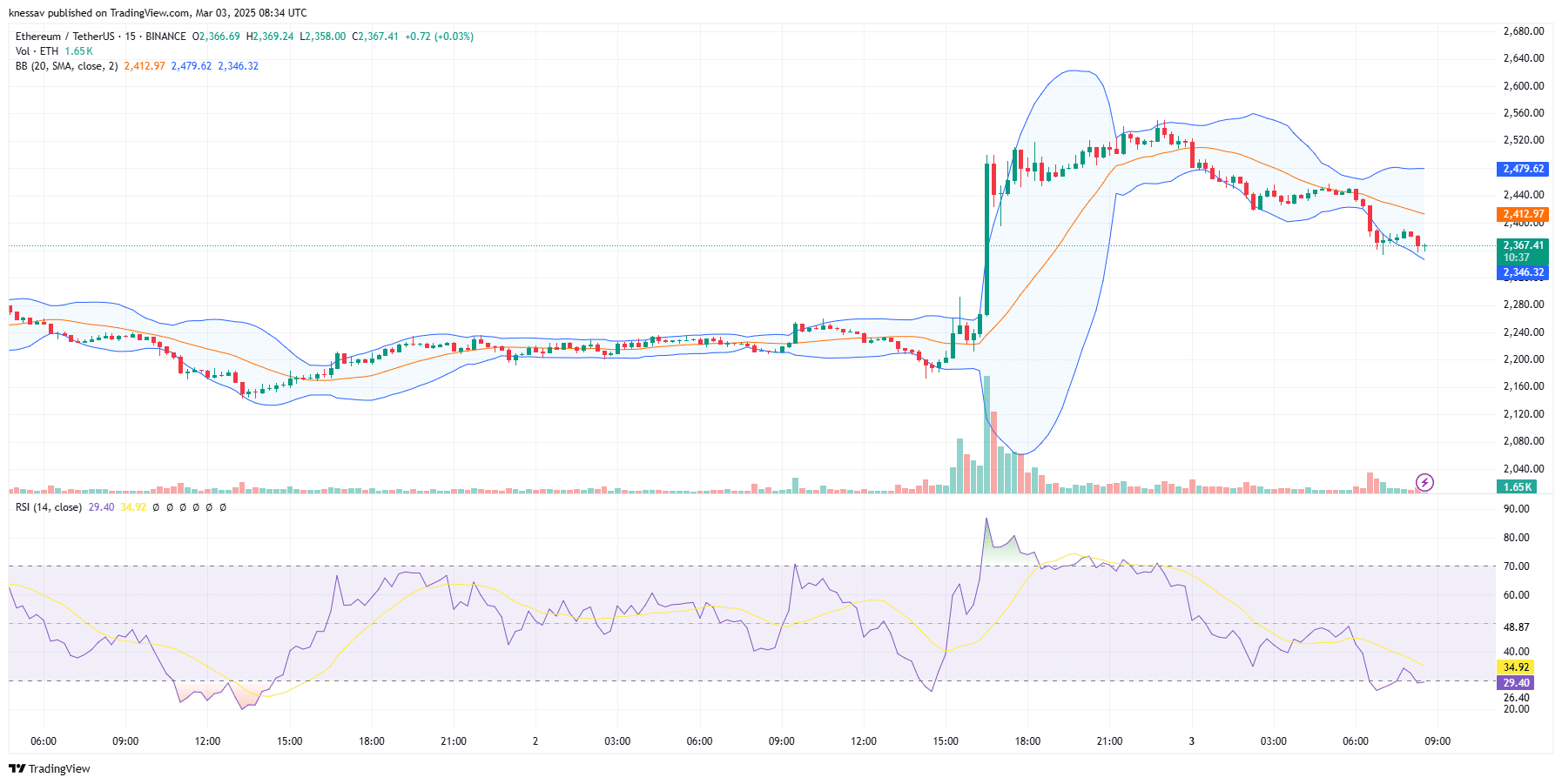Click the open value O2,366.69
Screen dimensions: 1562x784
point(216,37)
